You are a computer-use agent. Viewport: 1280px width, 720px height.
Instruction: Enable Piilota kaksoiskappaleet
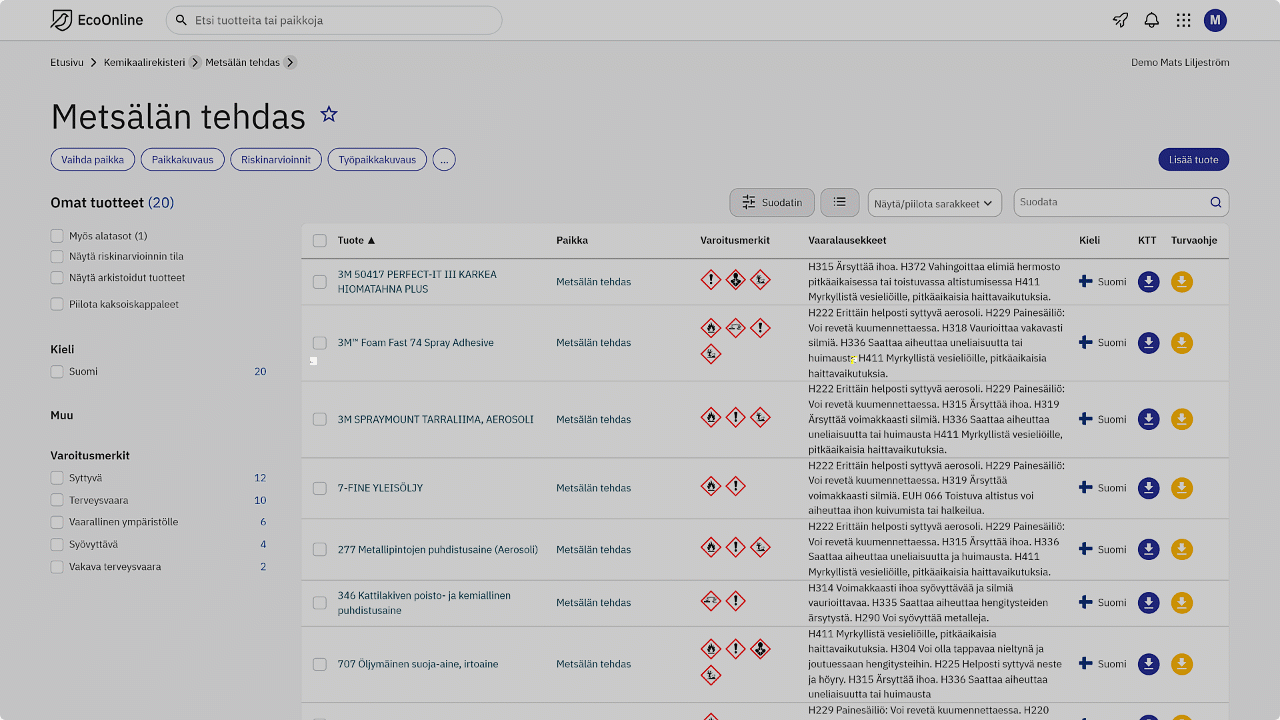tap(57, 304)
